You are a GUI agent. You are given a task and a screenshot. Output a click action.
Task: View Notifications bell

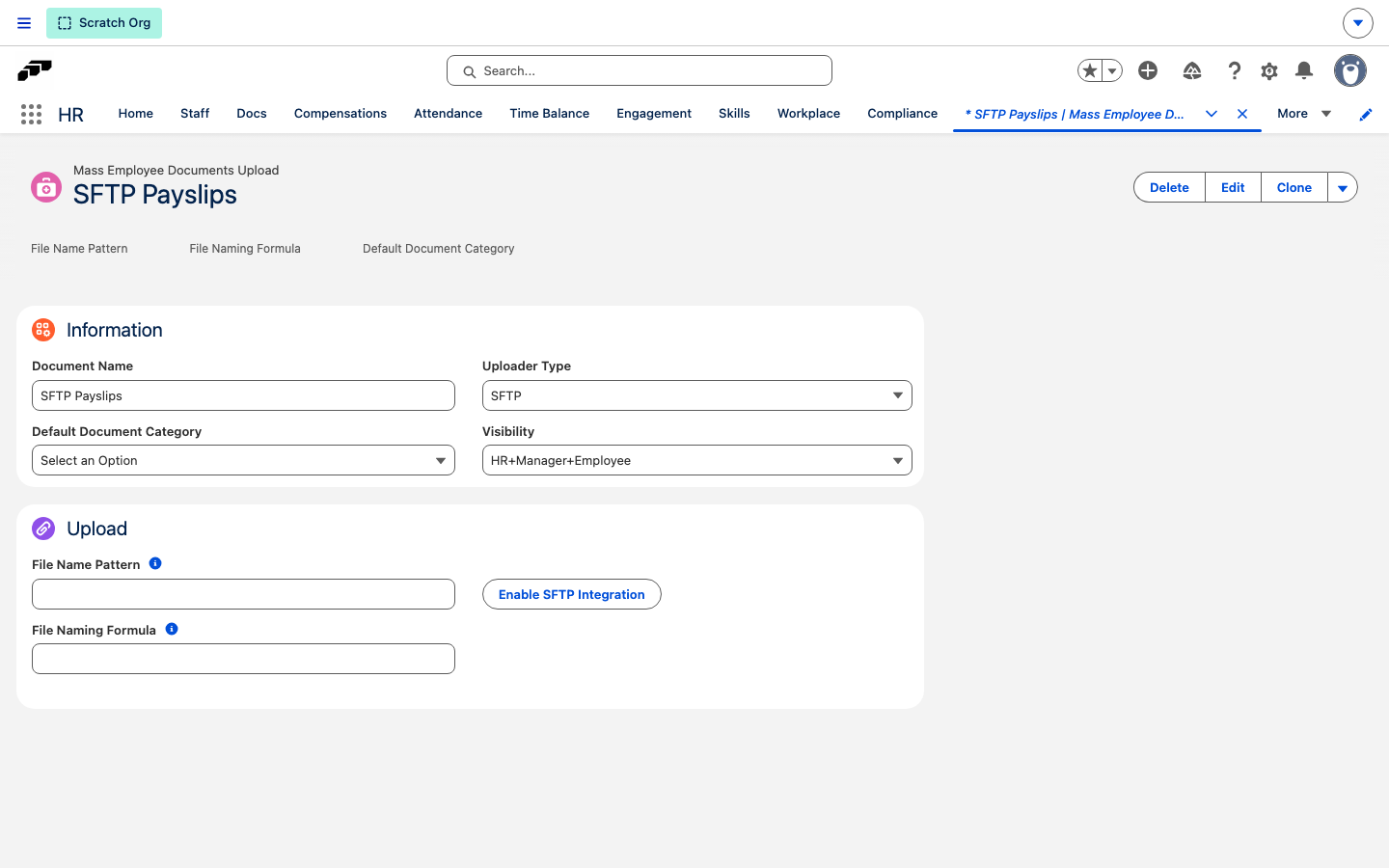[1304, 70]
